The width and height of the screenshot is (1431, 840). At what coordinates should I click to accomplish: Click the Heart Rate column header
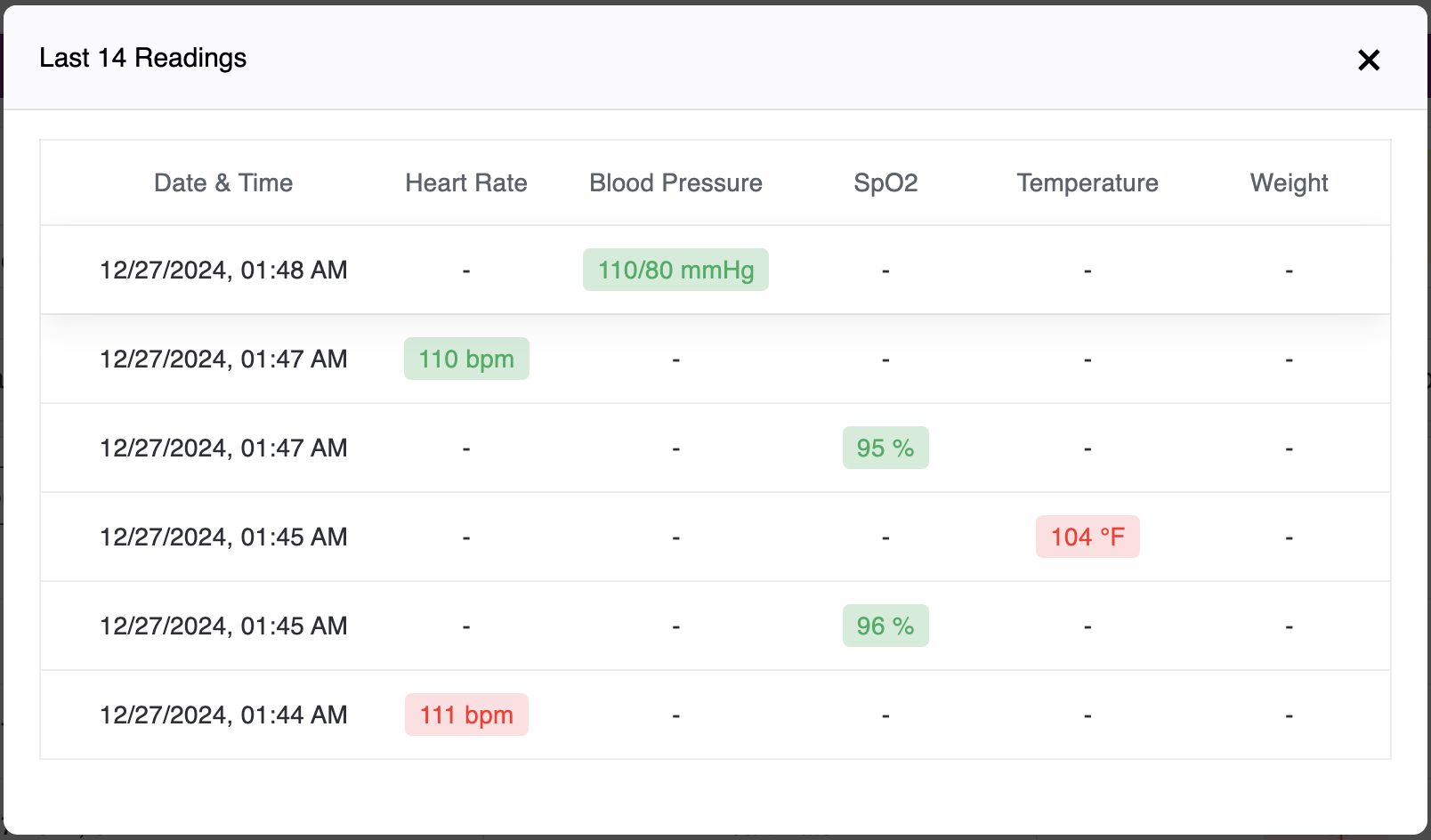click(466, 182)
